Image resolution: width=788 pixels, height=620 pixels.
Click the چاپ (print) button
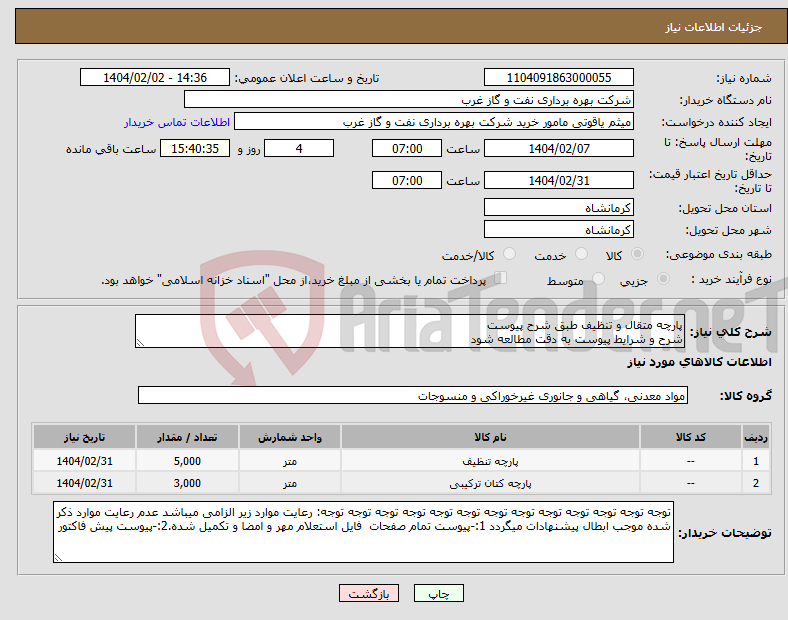point(438,593)
